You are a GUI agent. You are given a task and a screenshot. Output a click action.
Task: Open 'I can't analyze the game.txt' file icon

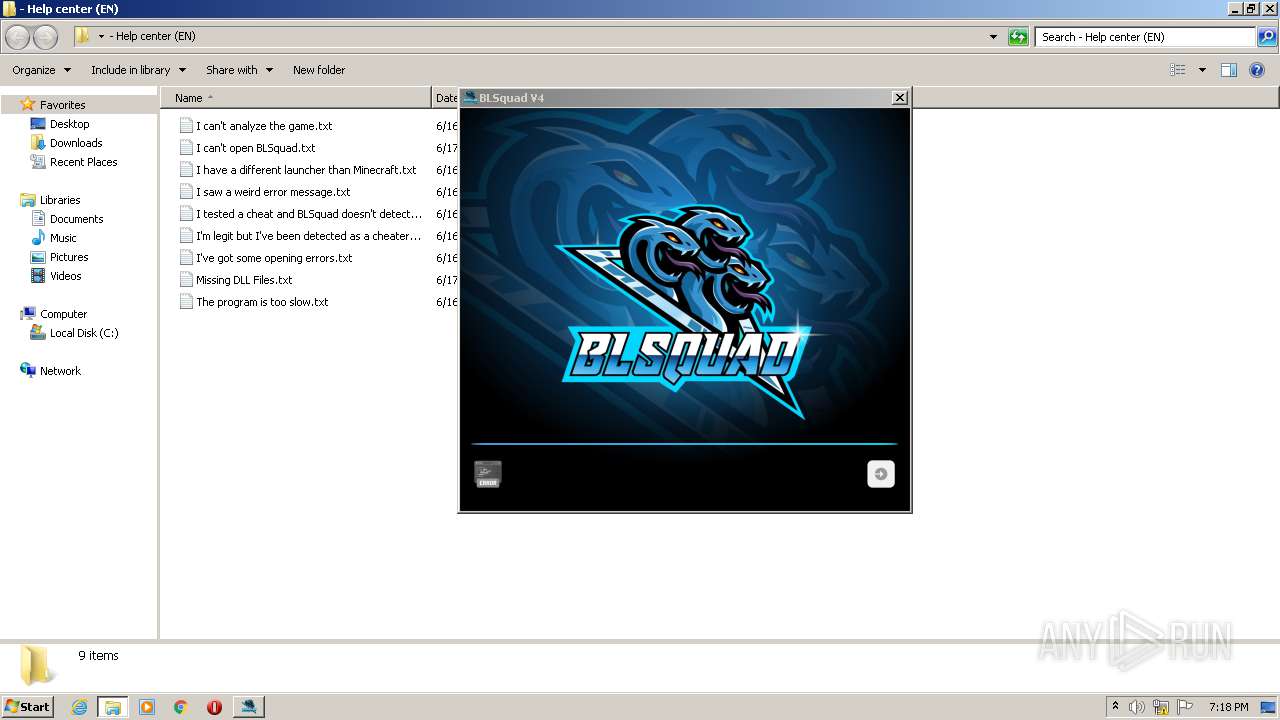click(x=186, y=126)
